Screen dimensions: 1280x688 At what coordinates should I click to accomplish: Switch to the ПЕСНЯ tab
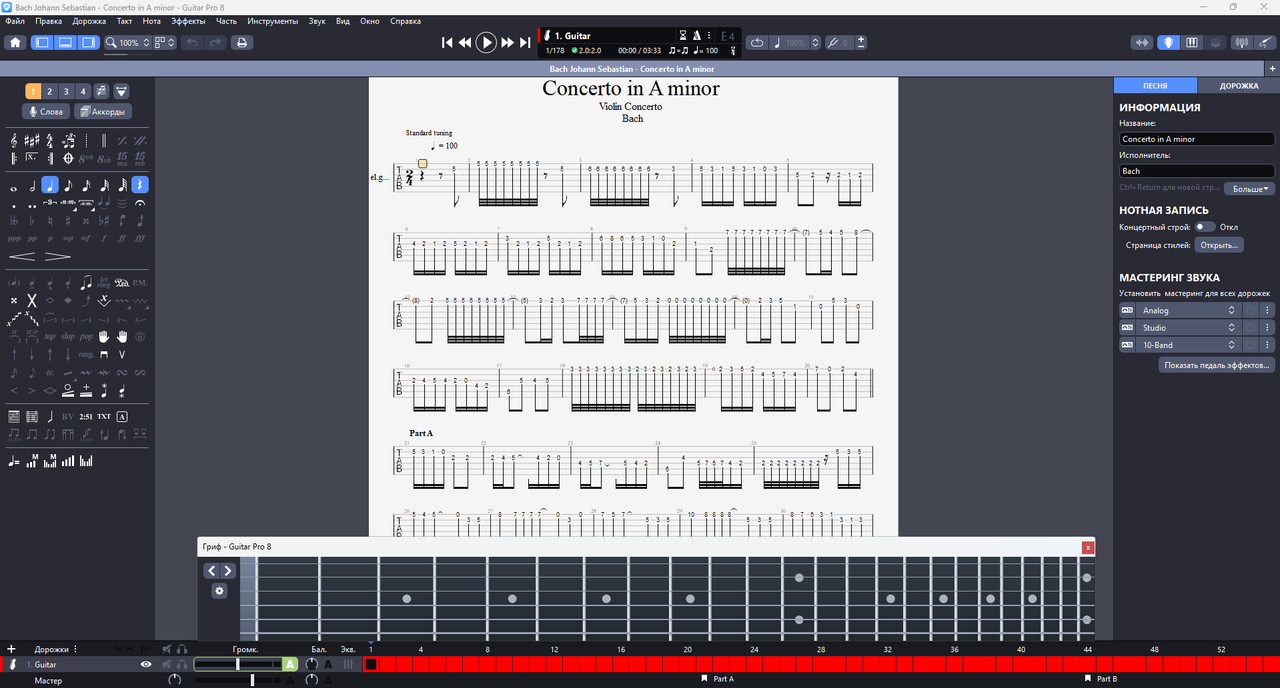[x=1155, y=85]
